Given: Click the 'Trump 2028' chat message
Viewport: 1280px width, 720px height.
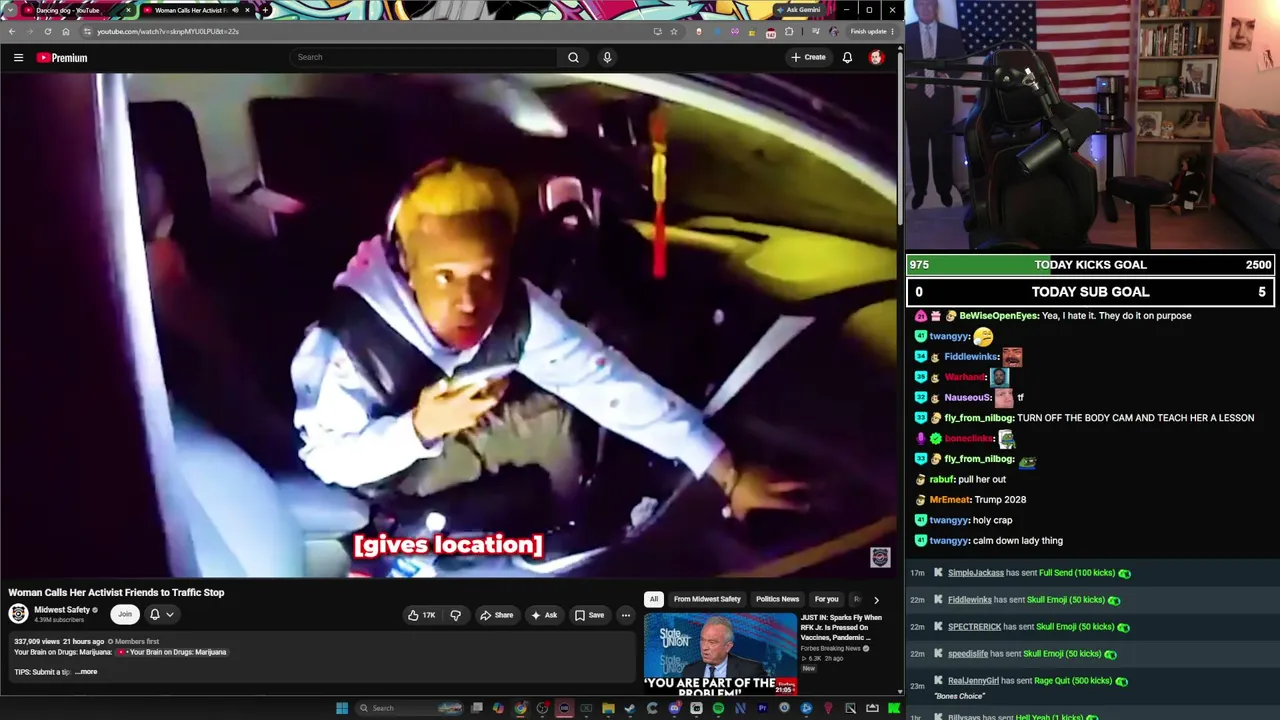Looking at the screenshot, I should [x=1000, y=500].
